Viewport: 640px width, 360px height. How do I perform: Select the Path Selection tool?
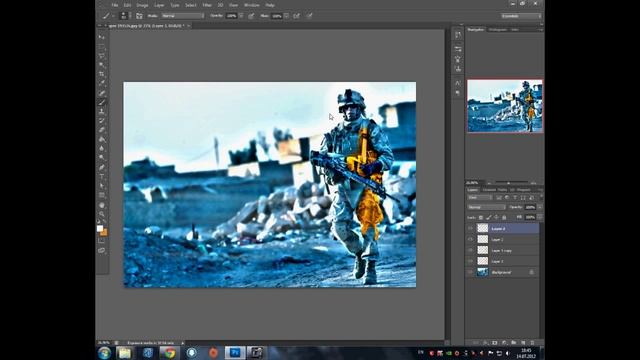[x=102, y=186]
